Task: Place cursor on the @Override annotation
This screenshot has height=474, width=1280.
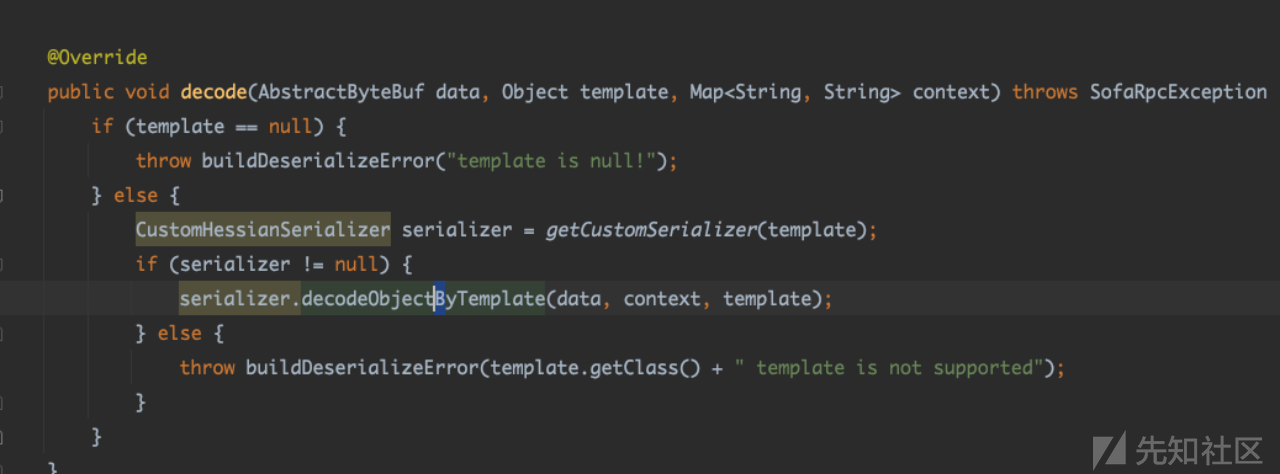Action: tap(97, 58)
